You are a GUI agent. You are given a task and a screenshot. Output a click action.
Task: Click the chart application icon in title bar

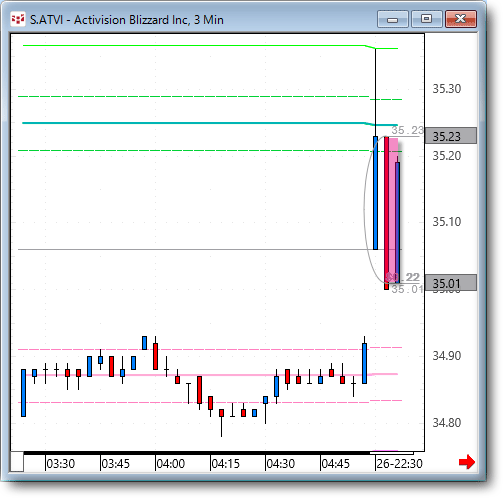point(18,19)
